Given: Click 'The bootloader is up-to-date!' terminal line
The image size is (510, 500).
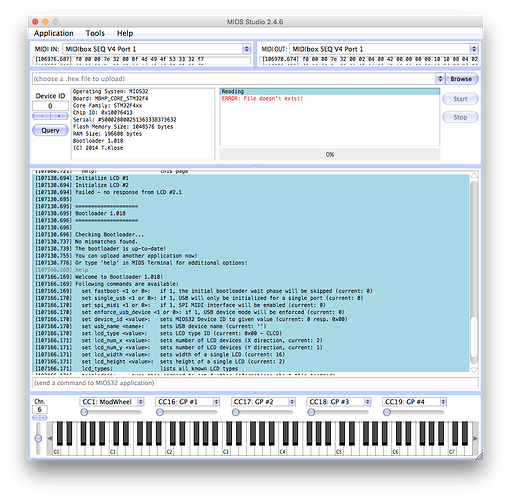Looking at the screenshot, I should pos(120,249).
